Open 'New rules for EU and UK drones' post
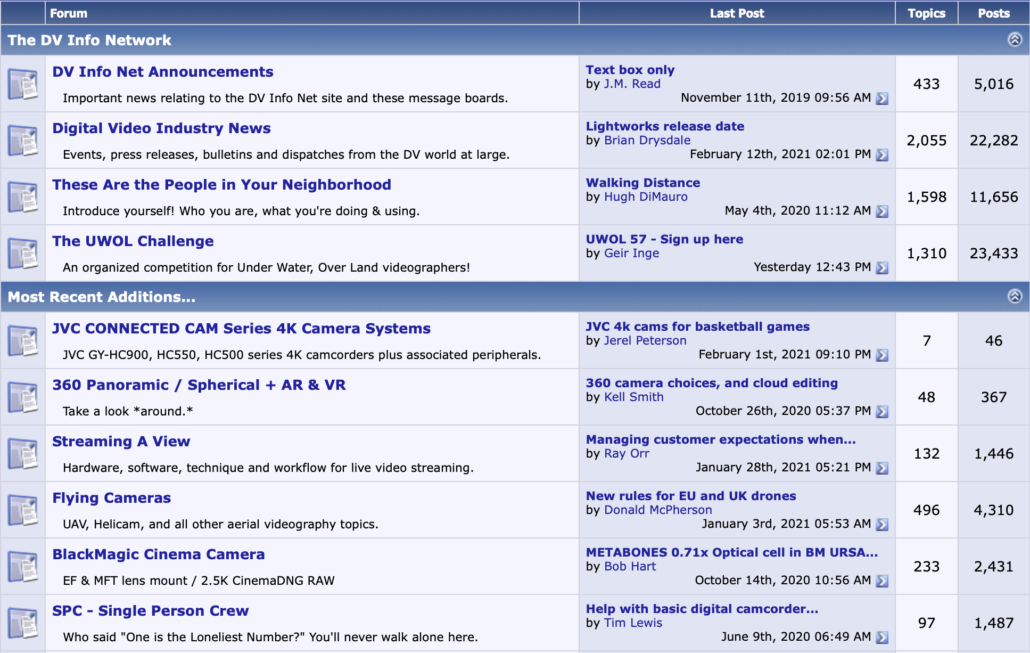The image size is (1030, 653). [x=690, y=496]
